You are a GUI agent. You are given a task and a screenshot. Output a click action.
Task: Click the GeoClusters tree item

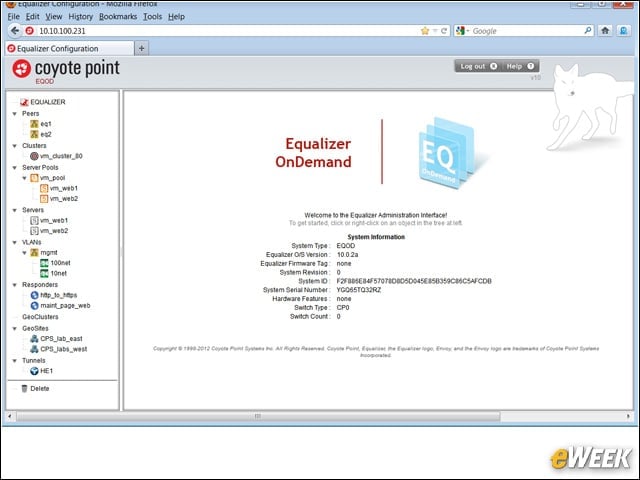[40, 317]
